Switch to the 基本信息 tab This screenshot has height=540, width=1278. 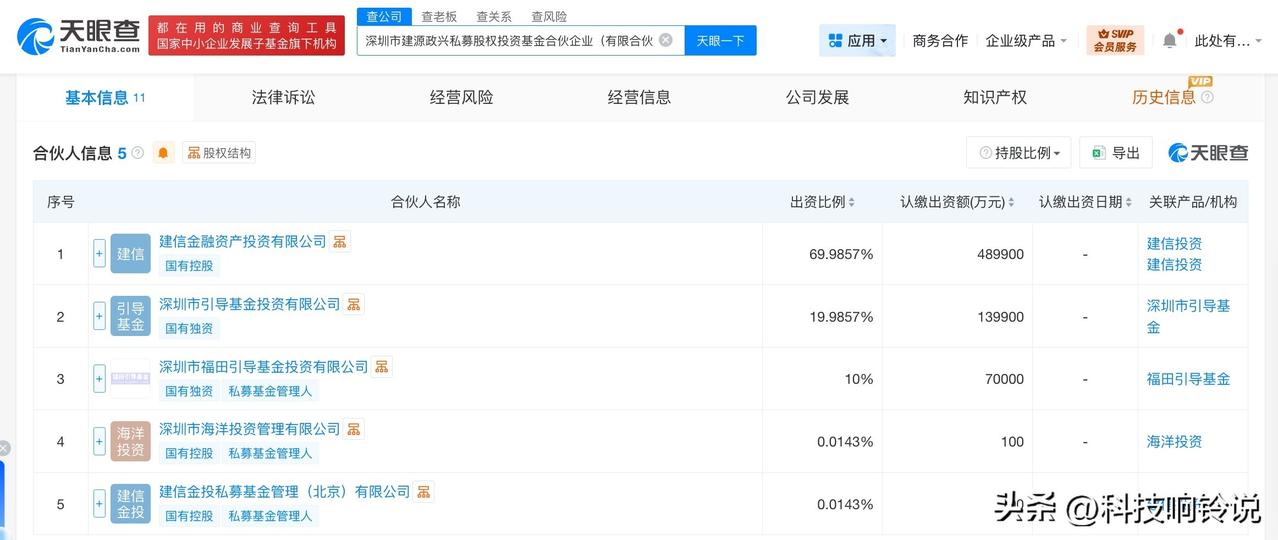coord(105,97)
